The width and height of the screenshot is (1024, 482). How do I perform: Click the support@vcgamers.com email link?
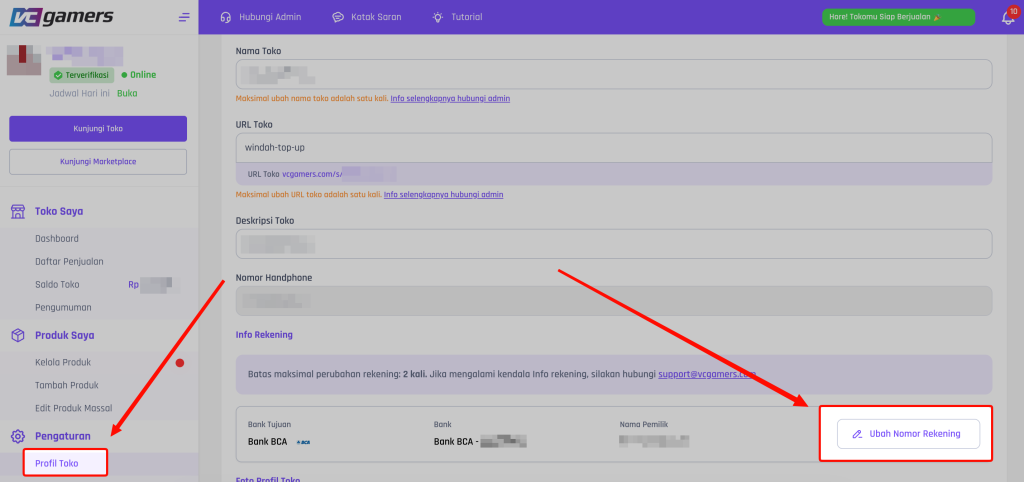[x=706, y=374]
